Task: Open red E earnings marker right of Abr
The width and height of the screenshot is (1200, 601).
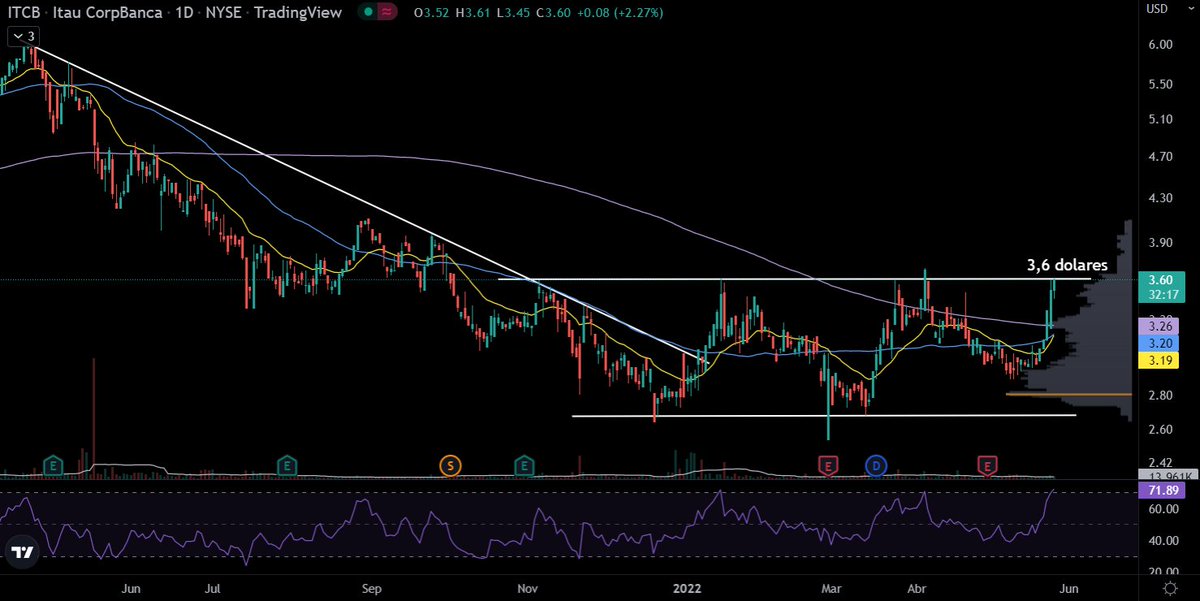Action: (x=988, y=465)
